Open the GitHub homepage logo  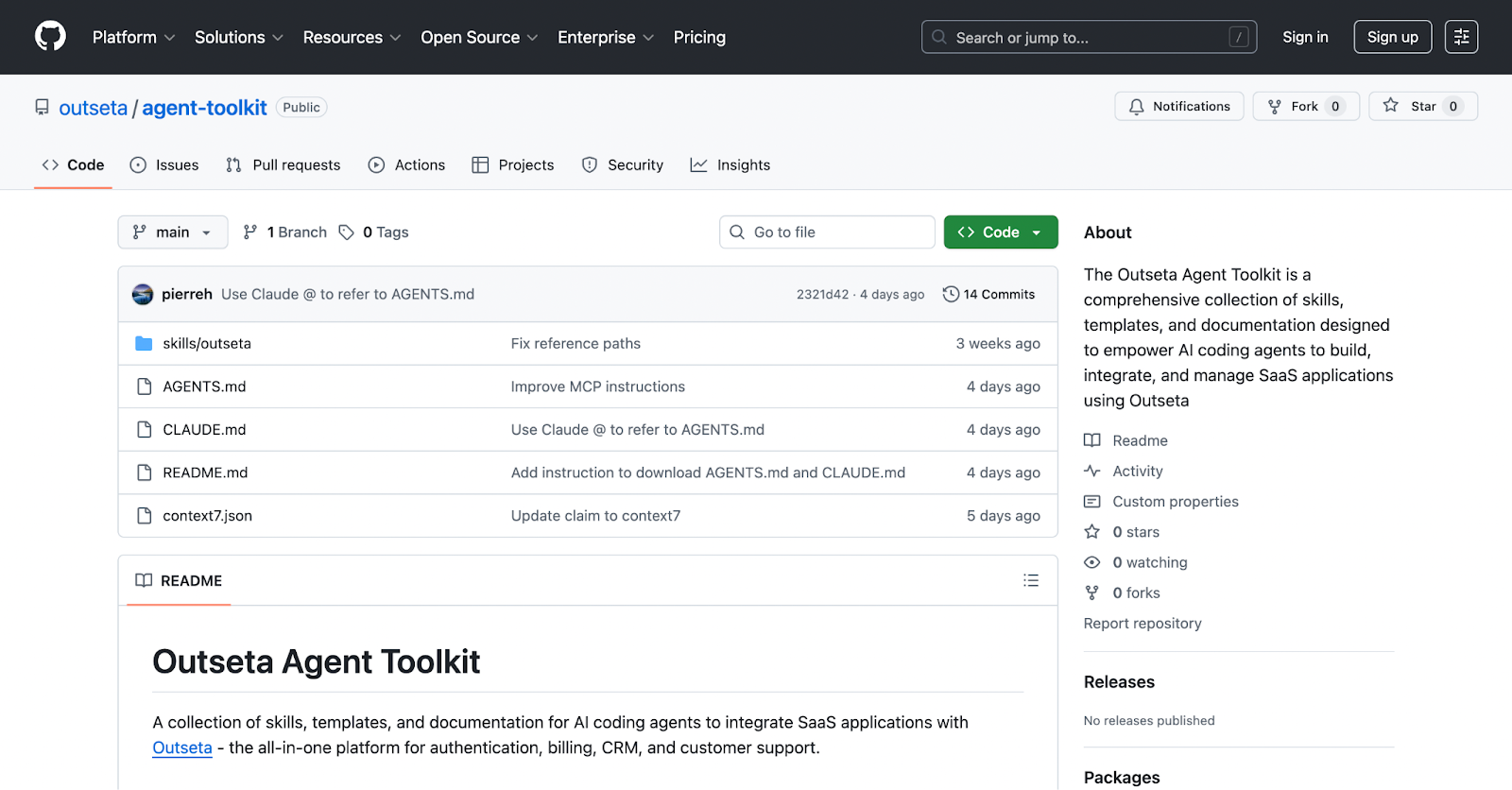[x=50, y=37]
